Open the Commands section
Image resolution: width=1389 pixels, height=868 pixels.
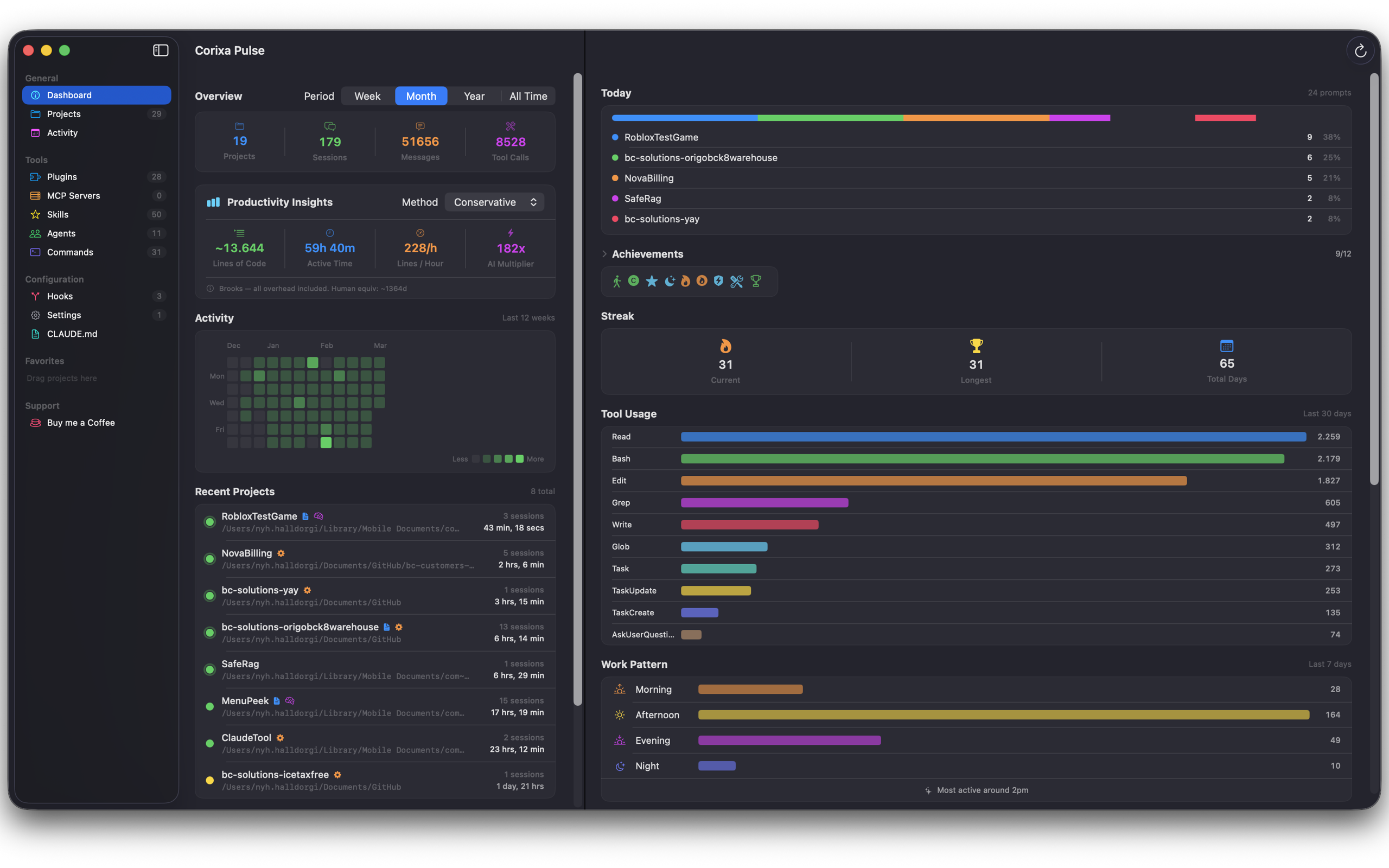click(70, 252)
